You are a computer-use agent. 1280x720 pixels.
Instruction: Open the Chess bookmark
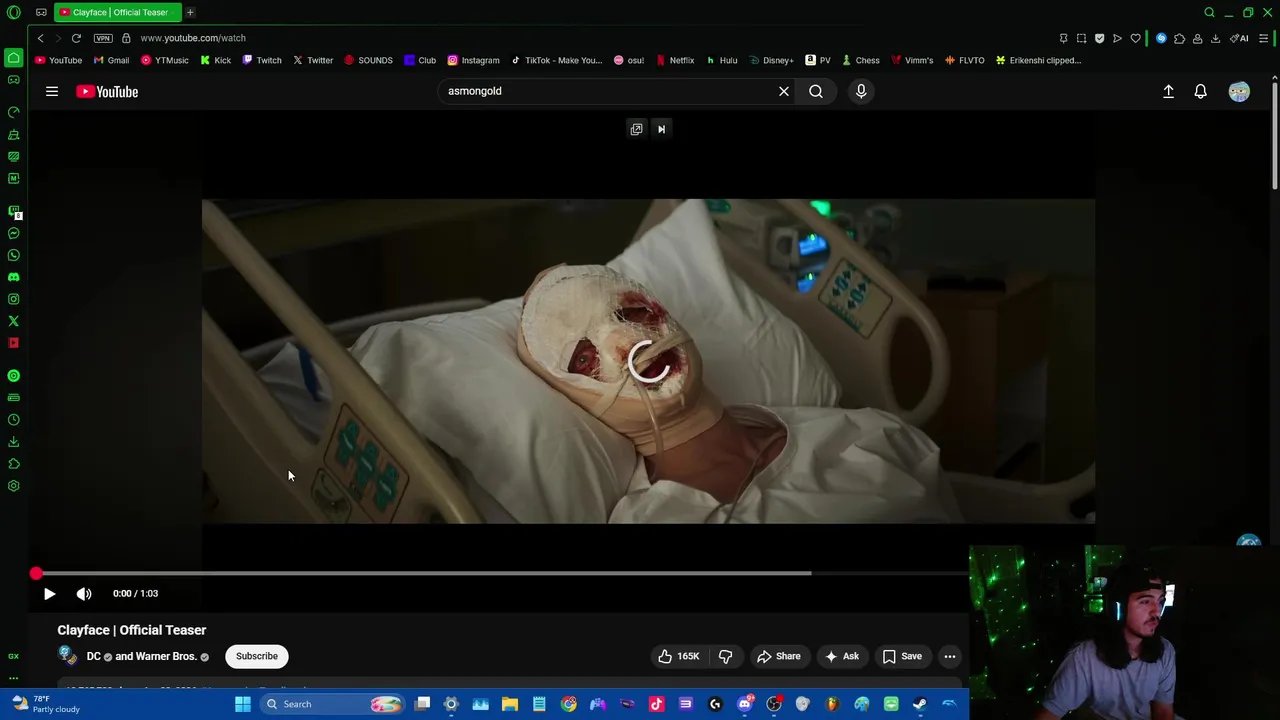point(860,60)
